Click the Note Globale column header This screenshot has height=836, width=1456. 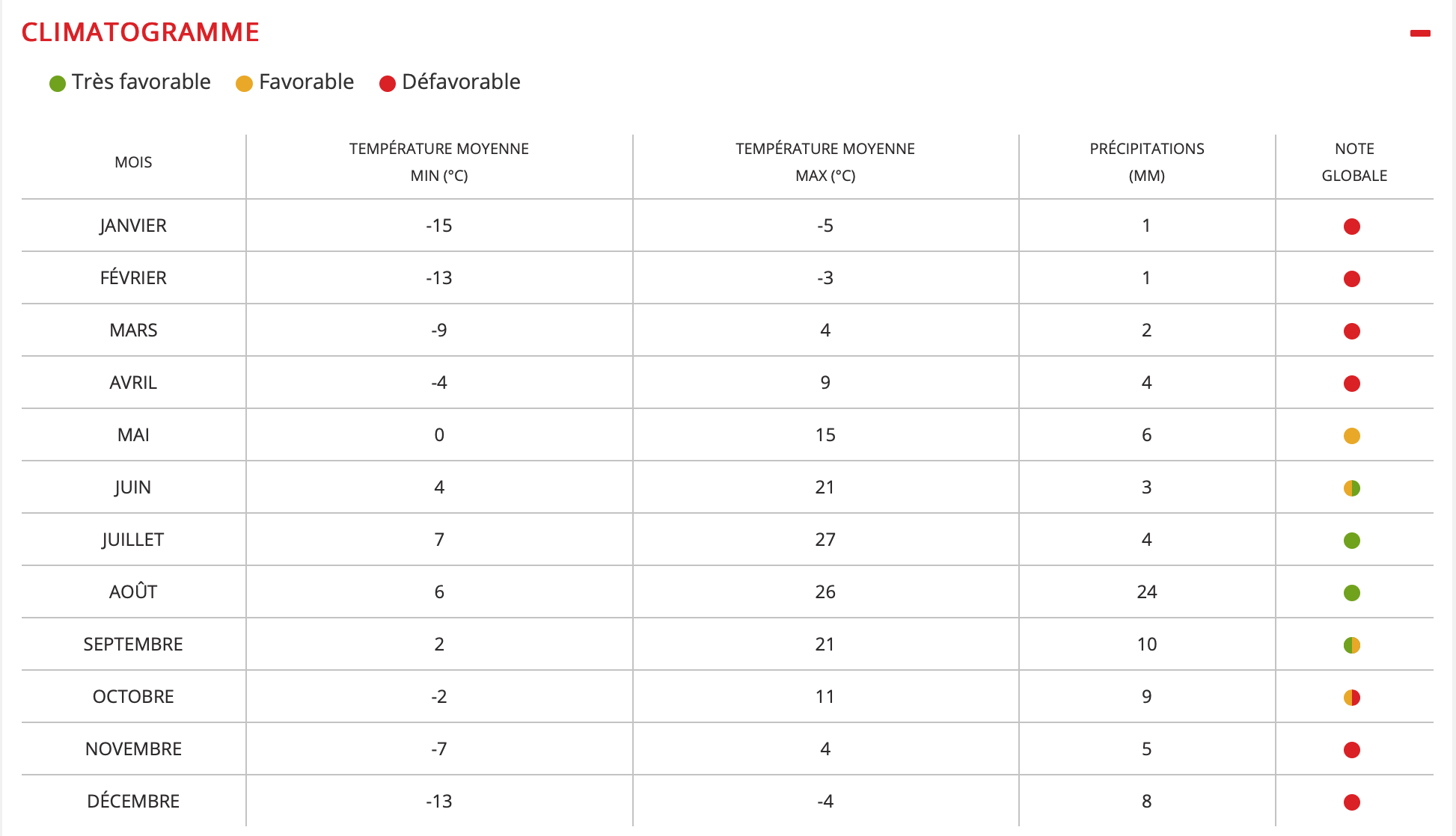(x=1353, y=162)
